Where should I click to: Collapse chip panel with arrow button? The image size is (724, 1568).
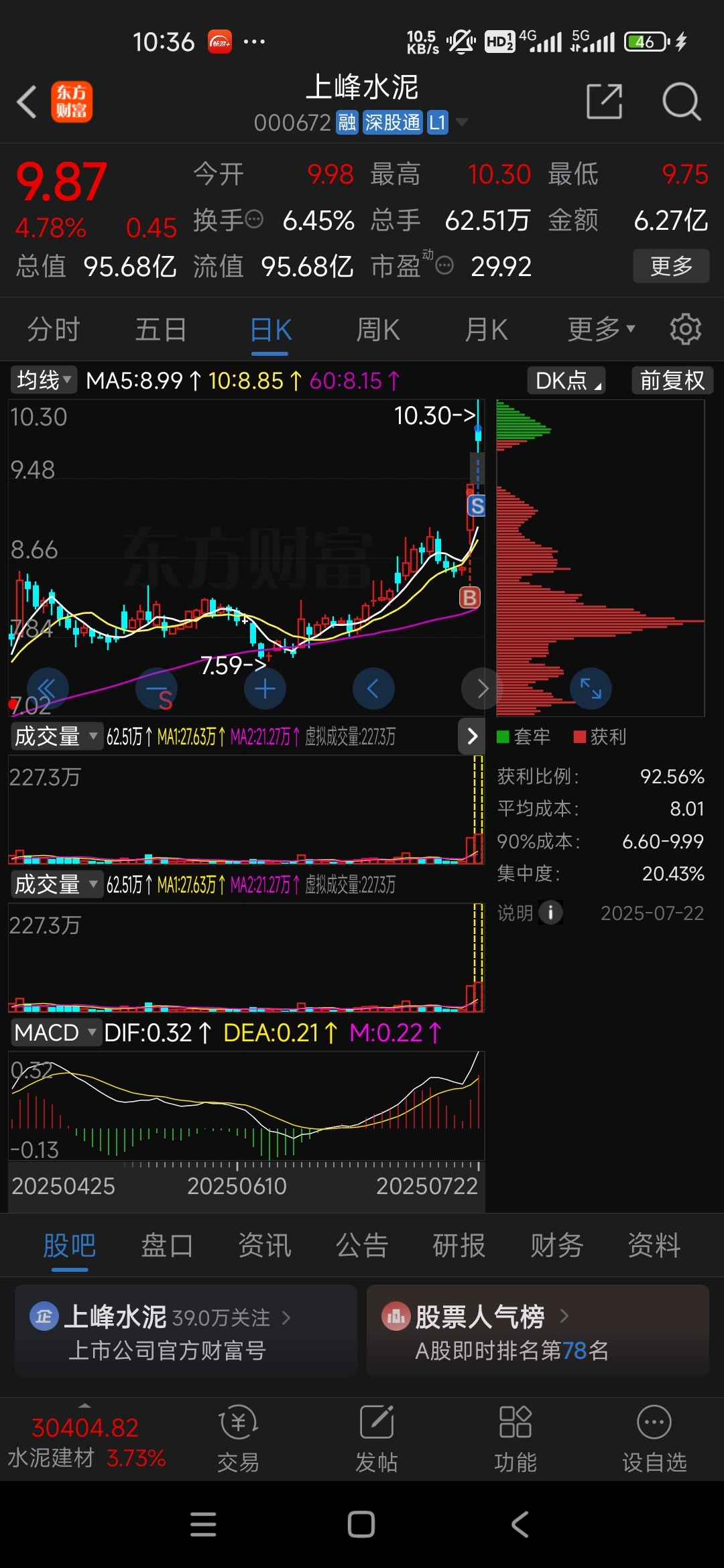pyautogui.click(x=472, y=736)
